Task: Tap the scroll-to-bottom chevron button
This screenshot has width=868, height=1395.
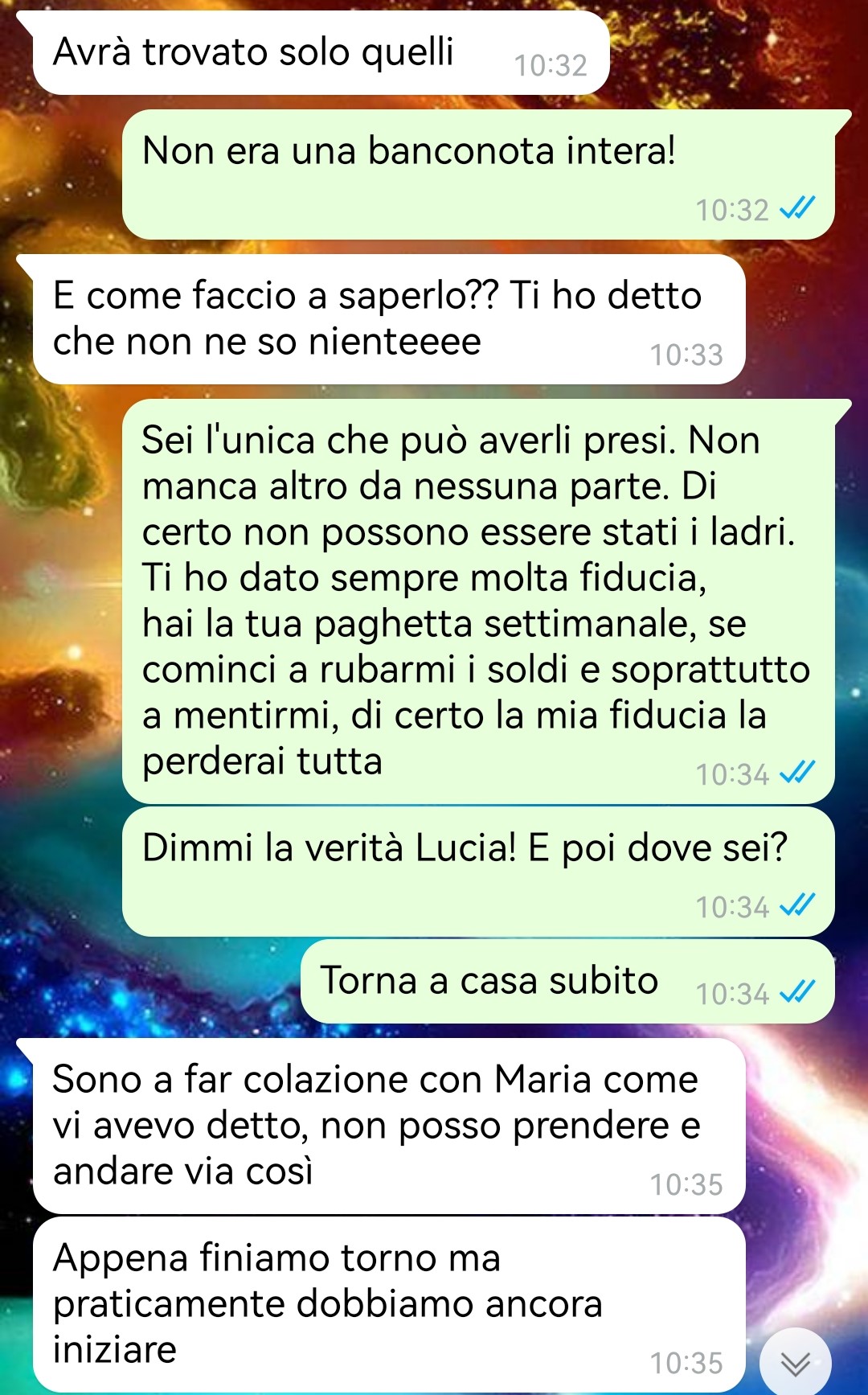Action: click(795, 1363)
